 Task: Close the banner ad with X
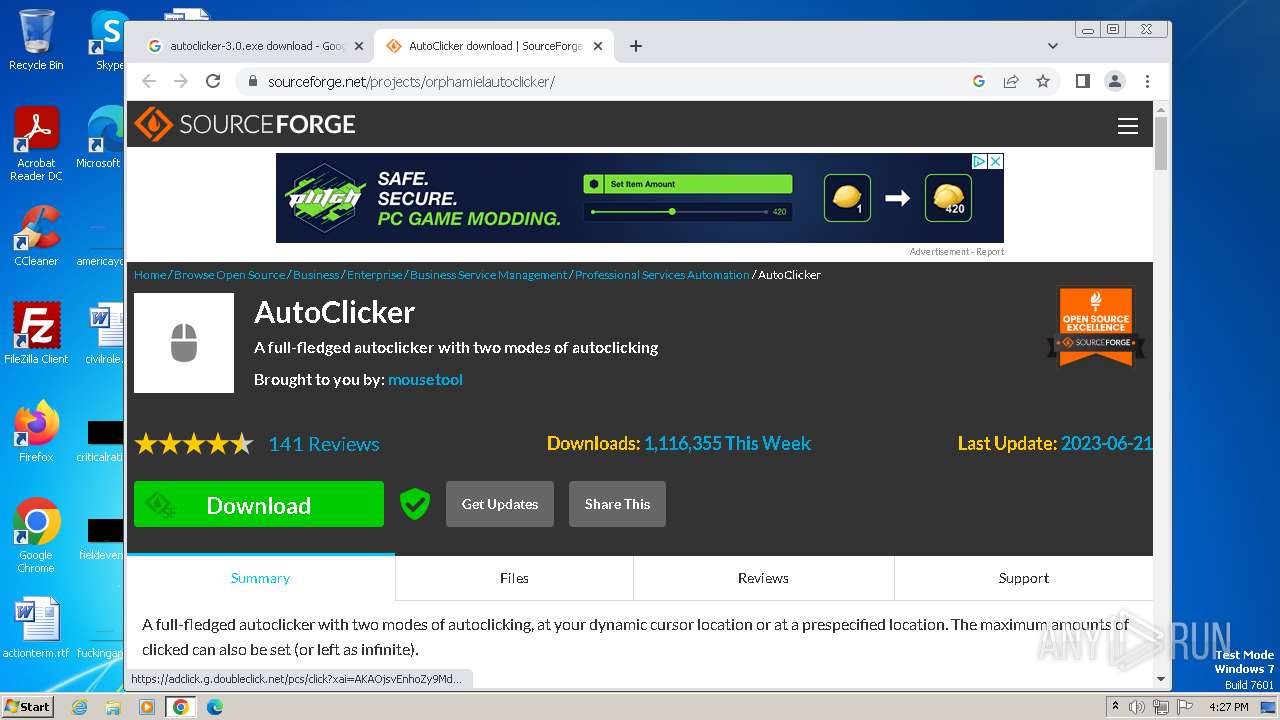pyautogui.click(x=996, y=161)
